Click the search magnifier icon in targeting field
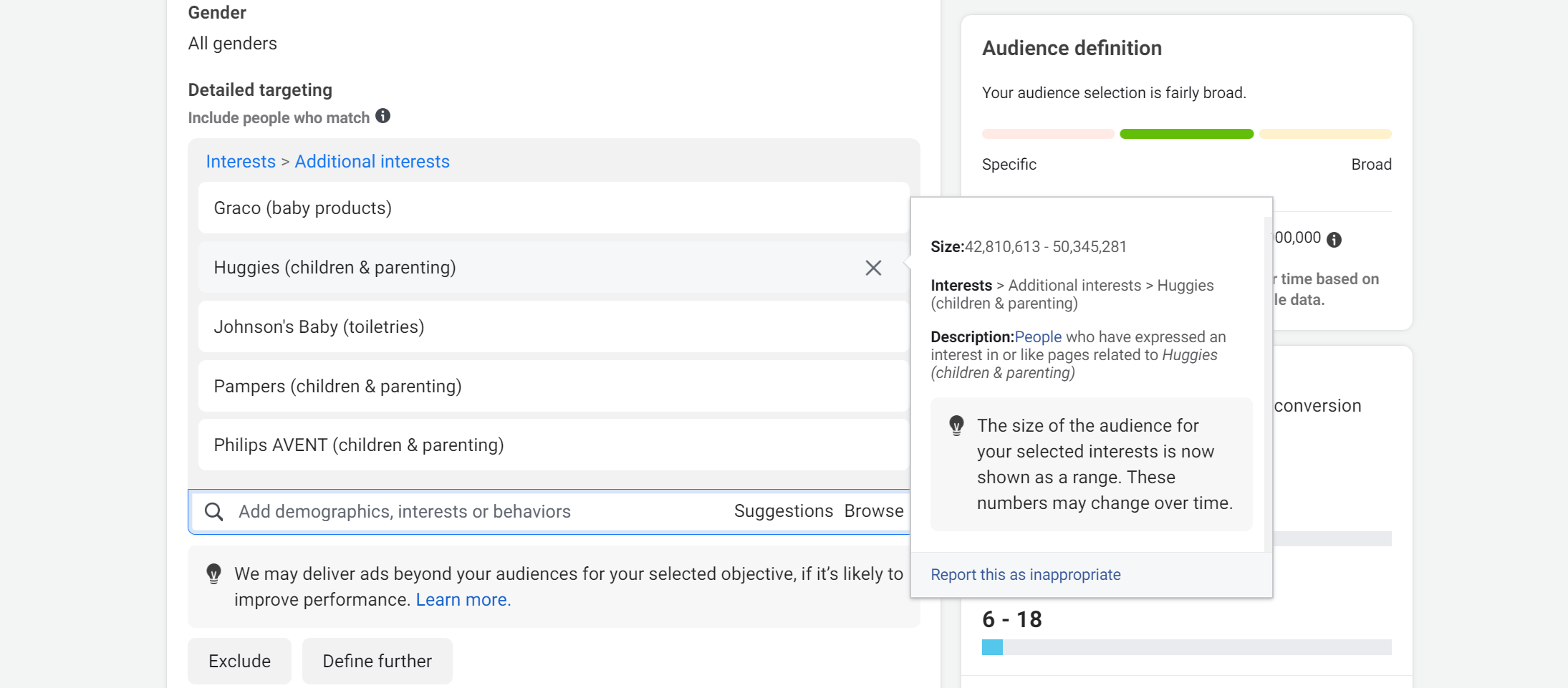 213,511
